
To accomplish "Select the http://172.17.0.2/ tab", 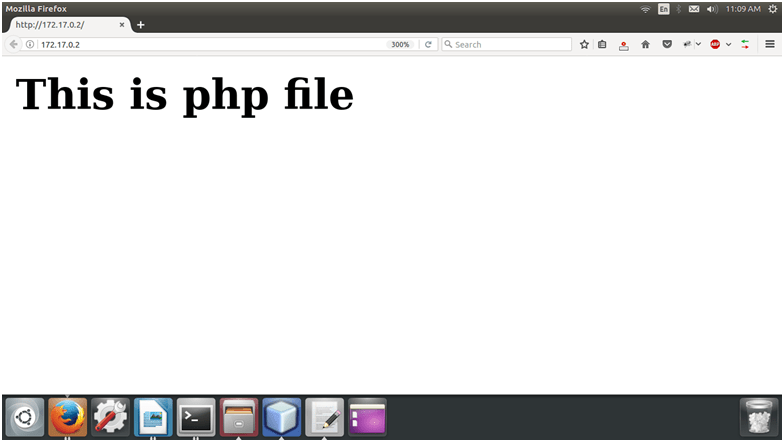I will (x=66, y=24).
